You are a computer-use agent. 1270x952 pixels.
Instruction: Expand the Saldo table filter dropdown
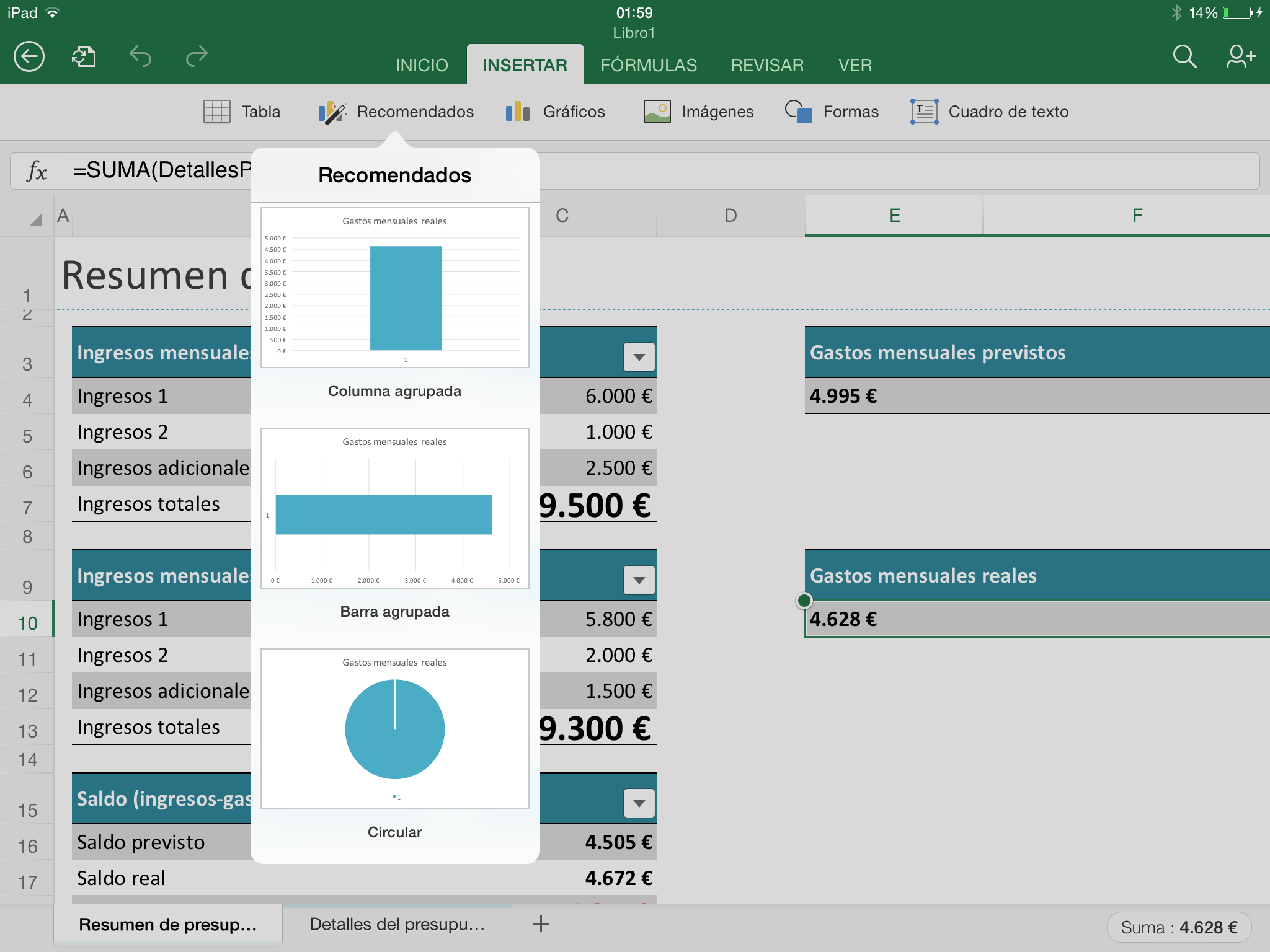pyautogui.click(x=639, y=803)
